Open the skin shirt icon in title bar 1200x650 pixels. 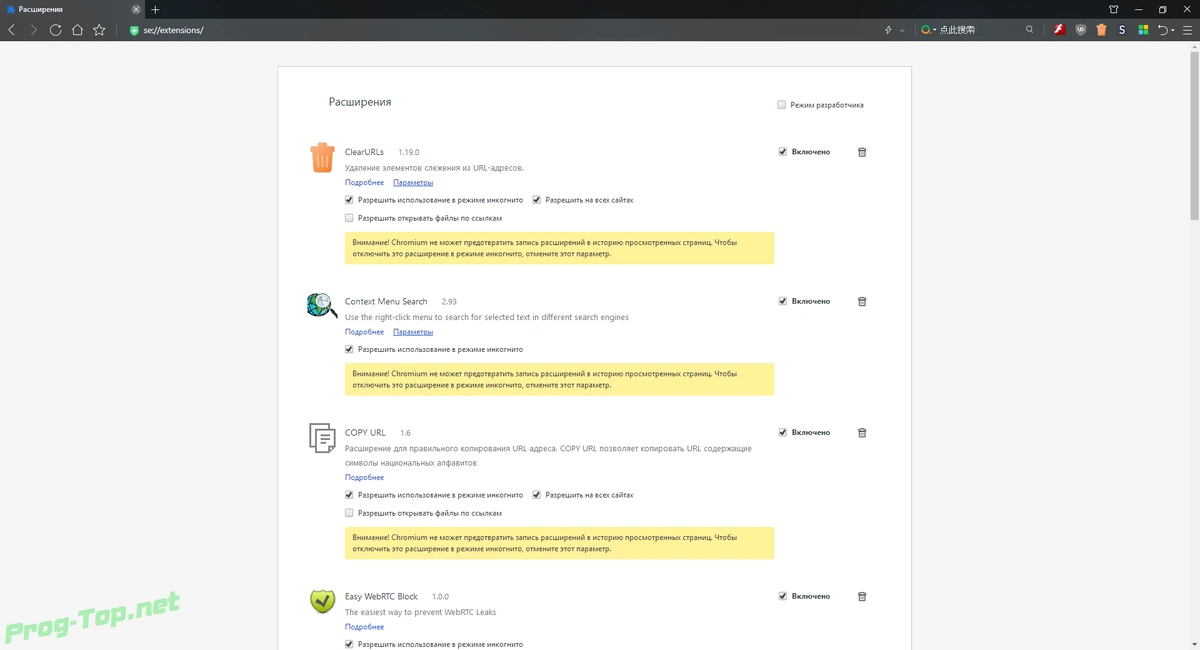[1114, 9]
